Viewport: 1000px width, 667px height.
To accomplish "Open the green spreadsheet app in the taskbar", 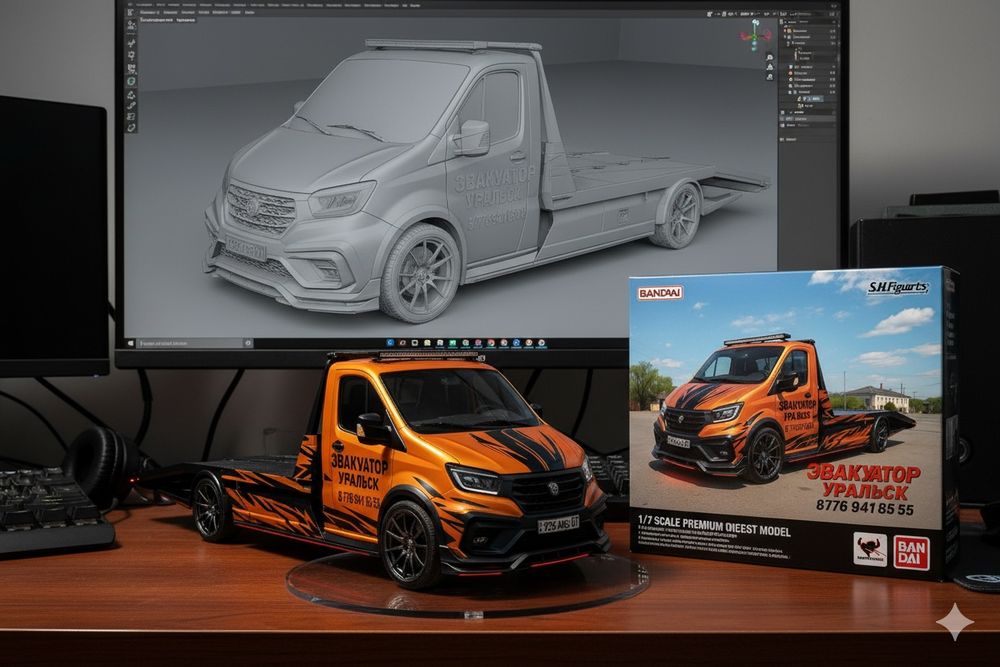I will pos(452,343).
